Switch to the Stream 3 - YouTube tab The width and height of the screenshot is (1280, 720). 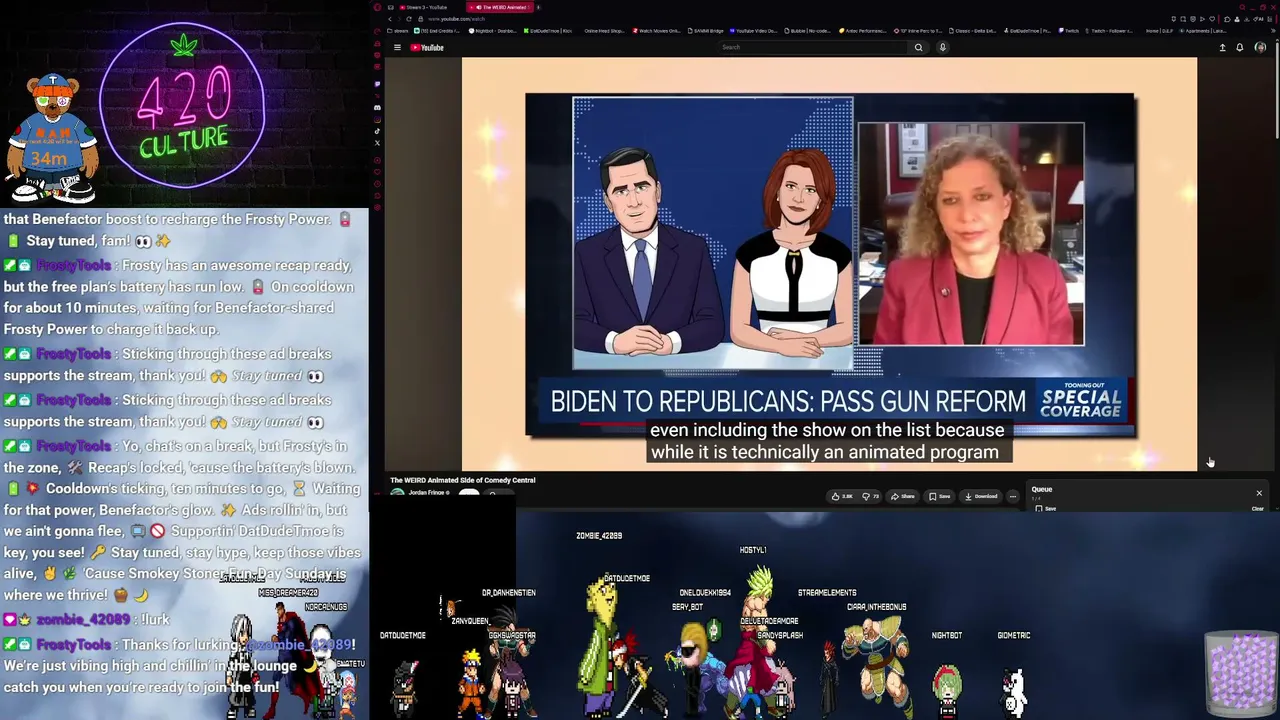(x=426, y=7)
